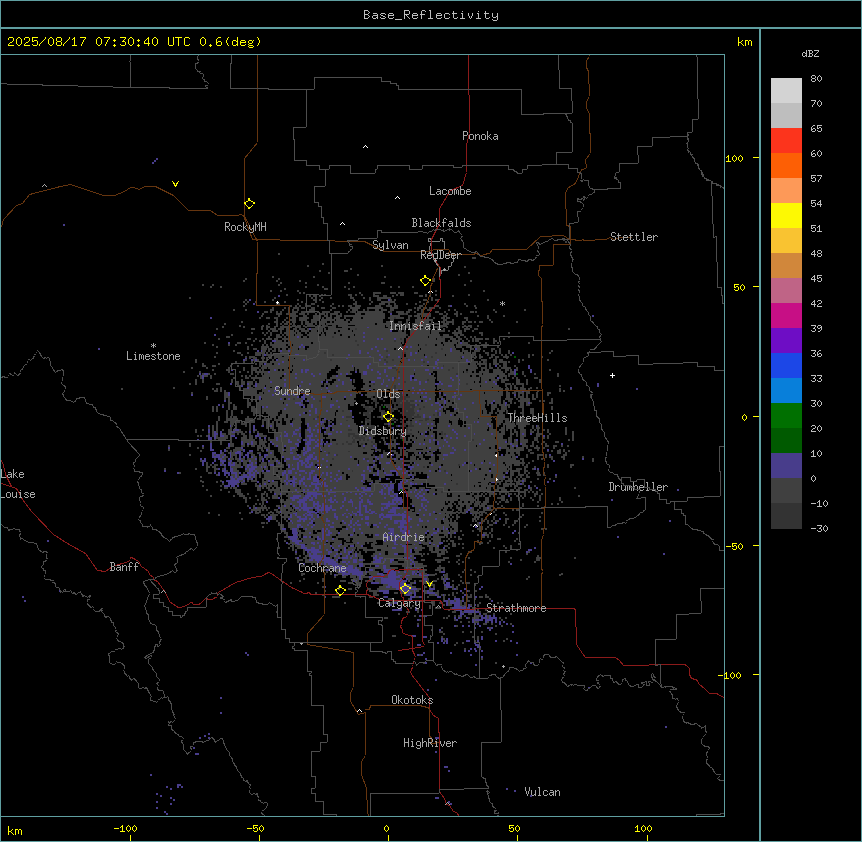This screenshot has width=862, height=842.
Task: Click the Lake Louise label
Action: [x=18, y=484]
